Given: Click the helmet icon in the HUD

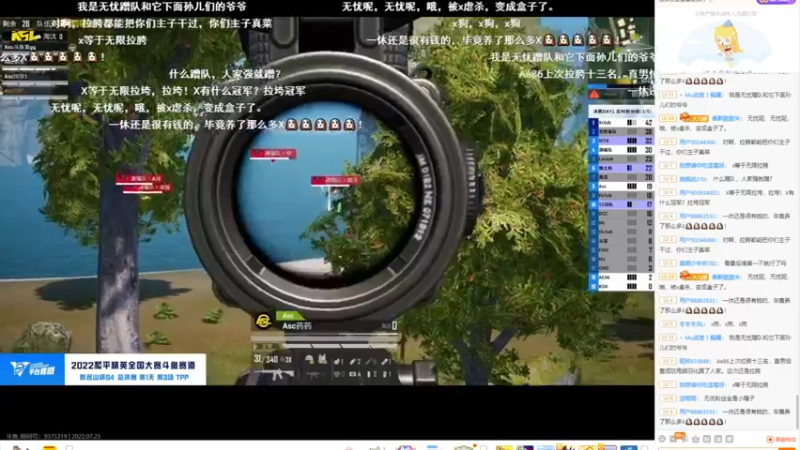Looking at the screenshot, I should pos(309,359).
